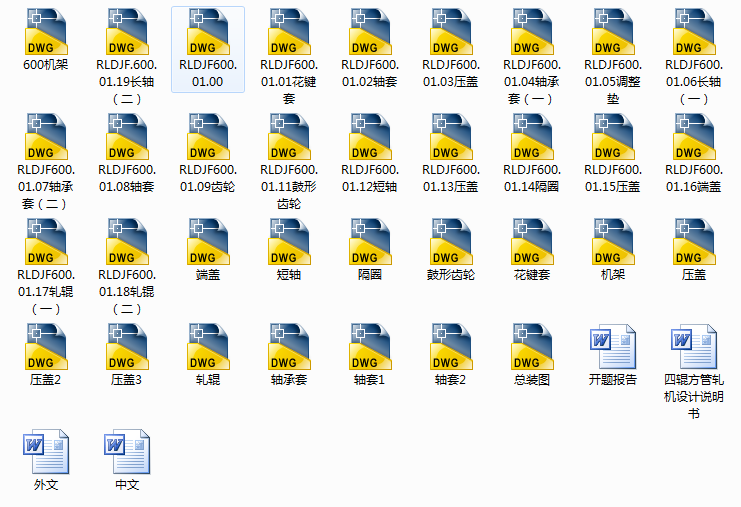Select the 机架 DWG file icon
The width and height of the screenshot is (741, 507).
click(613, 241)
